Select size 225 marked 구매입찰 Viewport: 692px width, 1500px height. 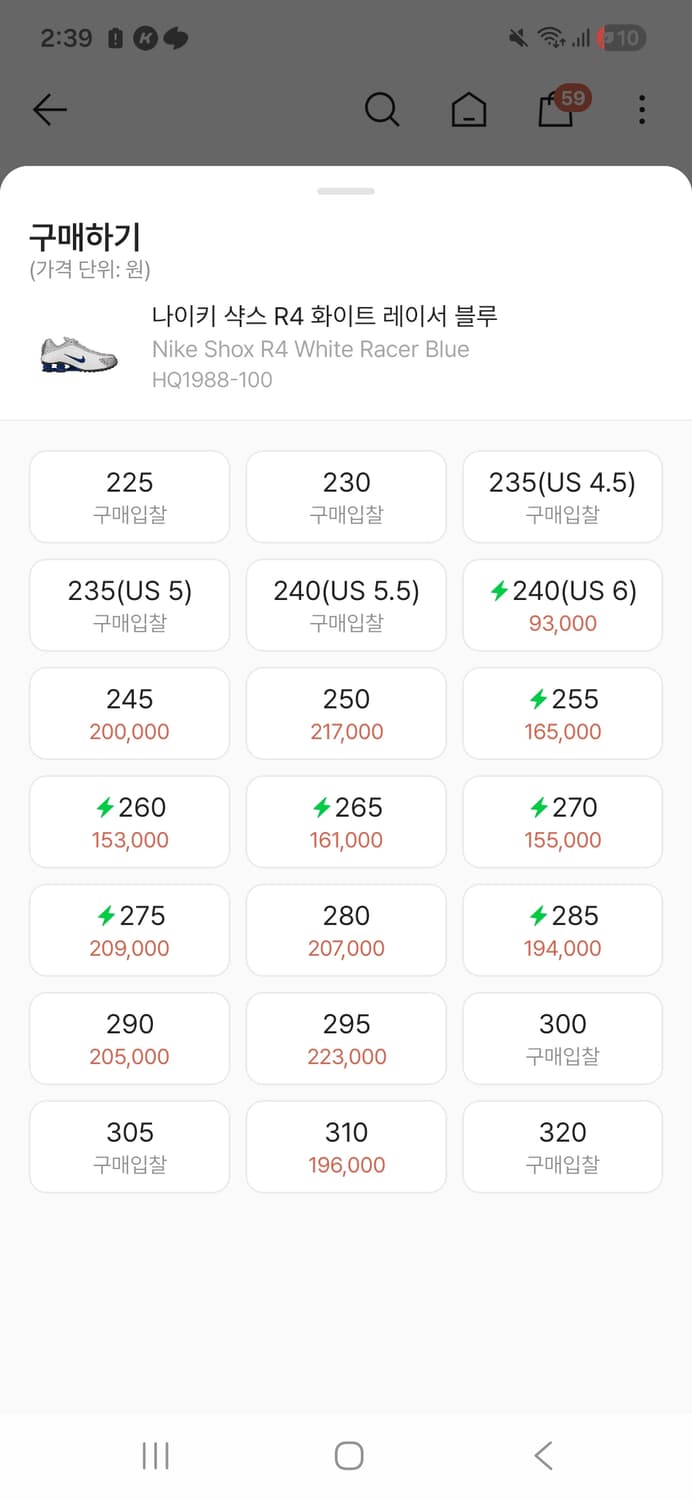[x=129, y=496]
